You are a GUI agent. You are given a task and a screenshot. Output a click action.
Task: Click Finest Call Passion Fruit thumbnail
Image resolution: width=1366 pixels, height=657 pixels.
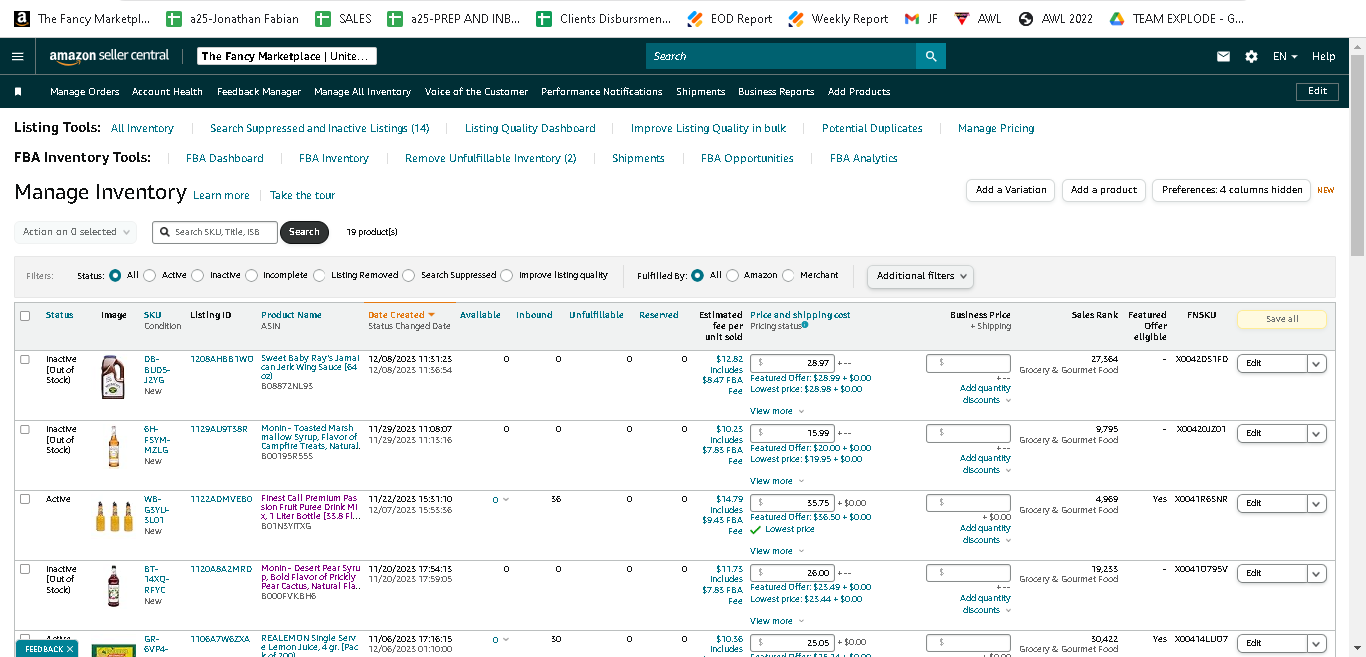pos(114,515)
